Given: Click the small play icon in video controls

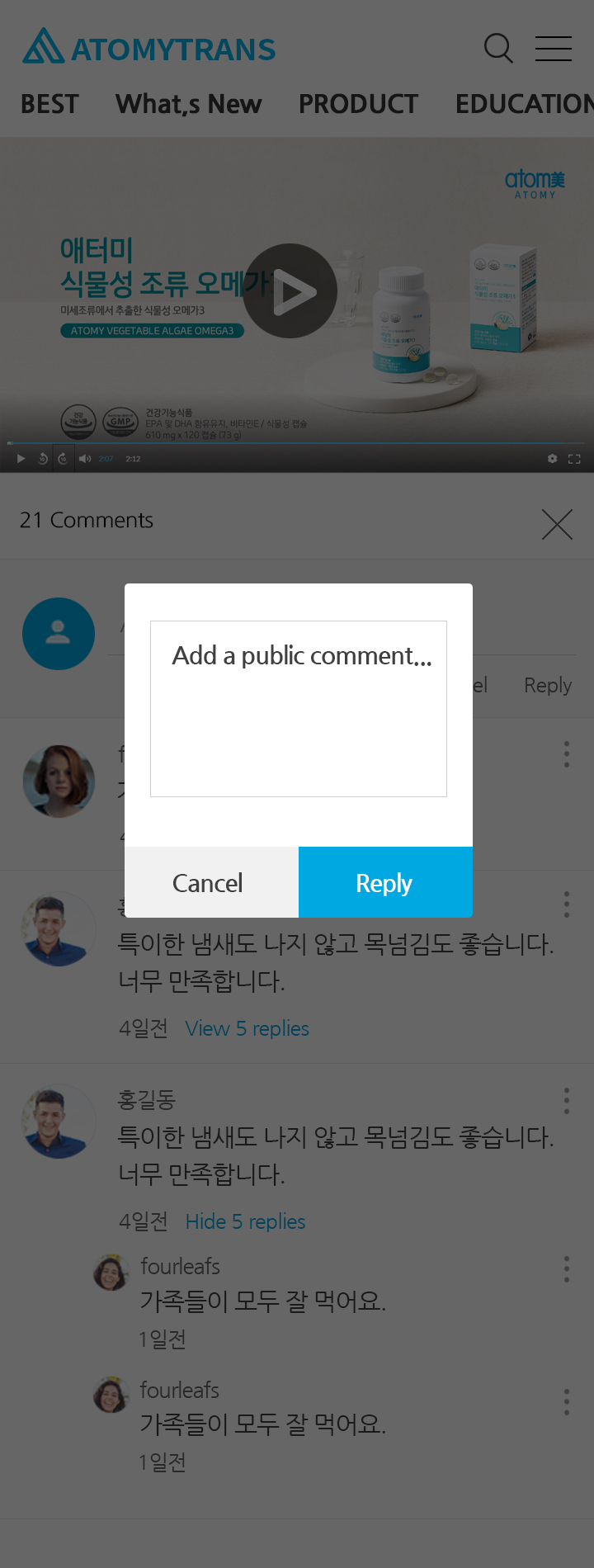Looking at the screenshot, I should (x=21, y=459).
